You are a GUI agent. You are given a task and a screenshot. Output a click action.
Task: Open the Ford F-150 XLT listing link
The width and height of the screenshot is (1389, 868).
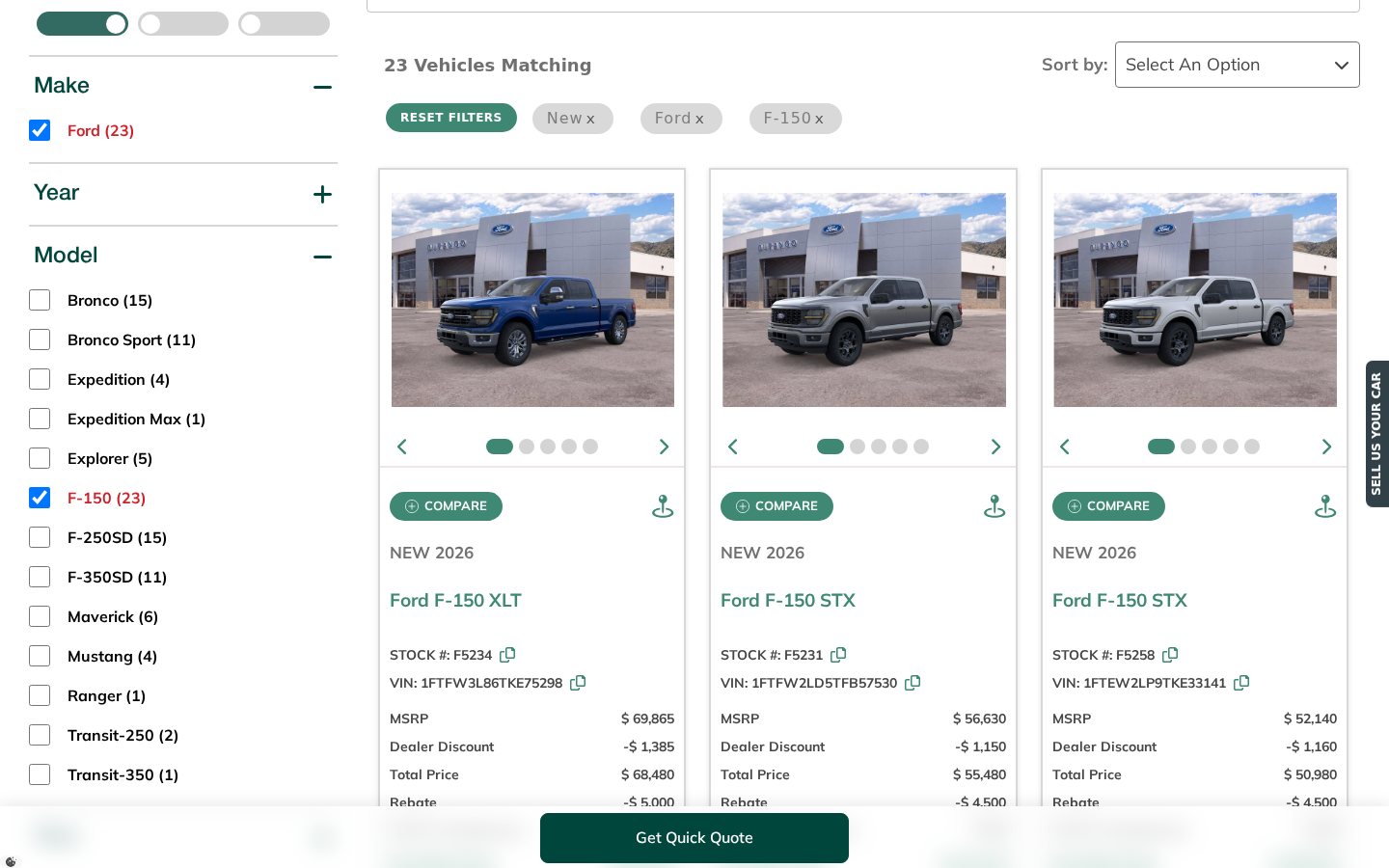click(x=455, y=600)
